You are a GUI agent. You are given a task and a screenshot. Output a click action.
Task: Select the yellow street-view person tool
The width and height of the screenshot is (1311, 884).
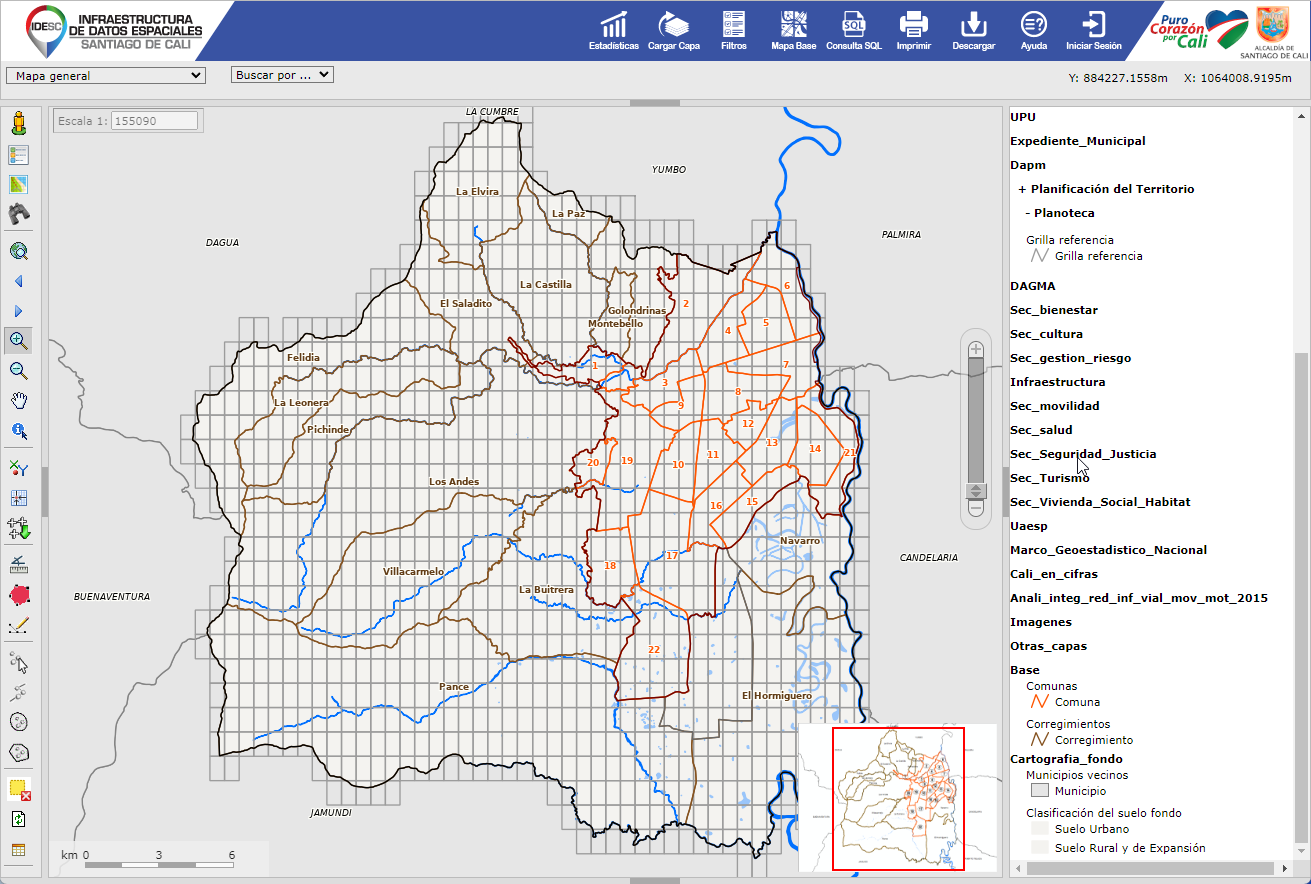(18, 124)
